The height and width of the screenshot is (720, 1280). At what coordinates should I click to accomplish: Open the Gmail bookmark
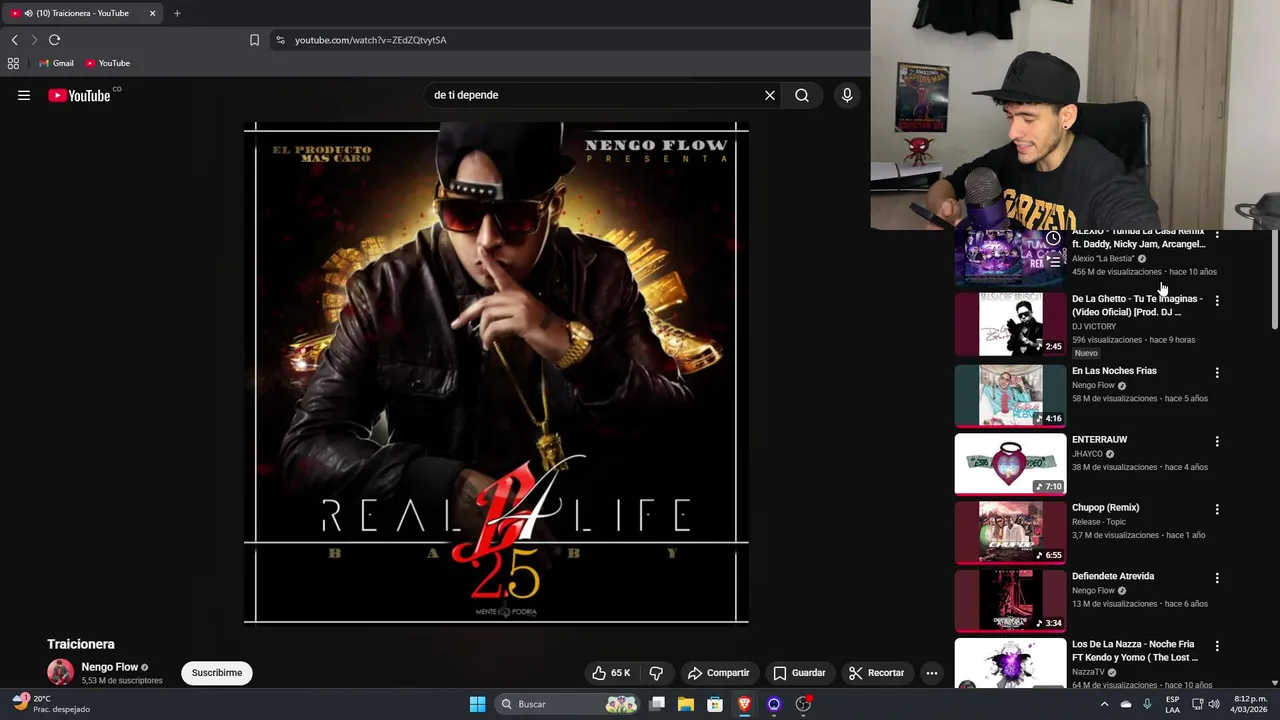pyautogui.click(x=56, y=63)
